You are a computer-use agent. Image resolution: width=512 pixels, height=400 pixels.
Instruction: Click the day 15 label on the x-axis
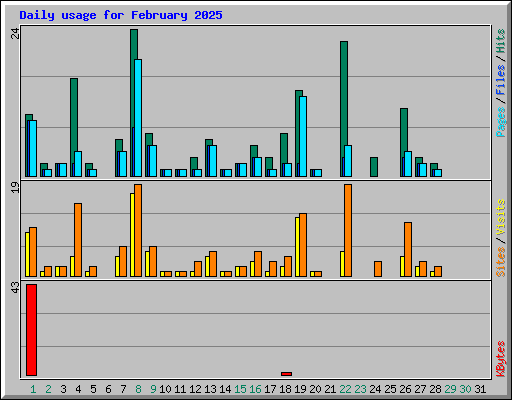(240, 389)
